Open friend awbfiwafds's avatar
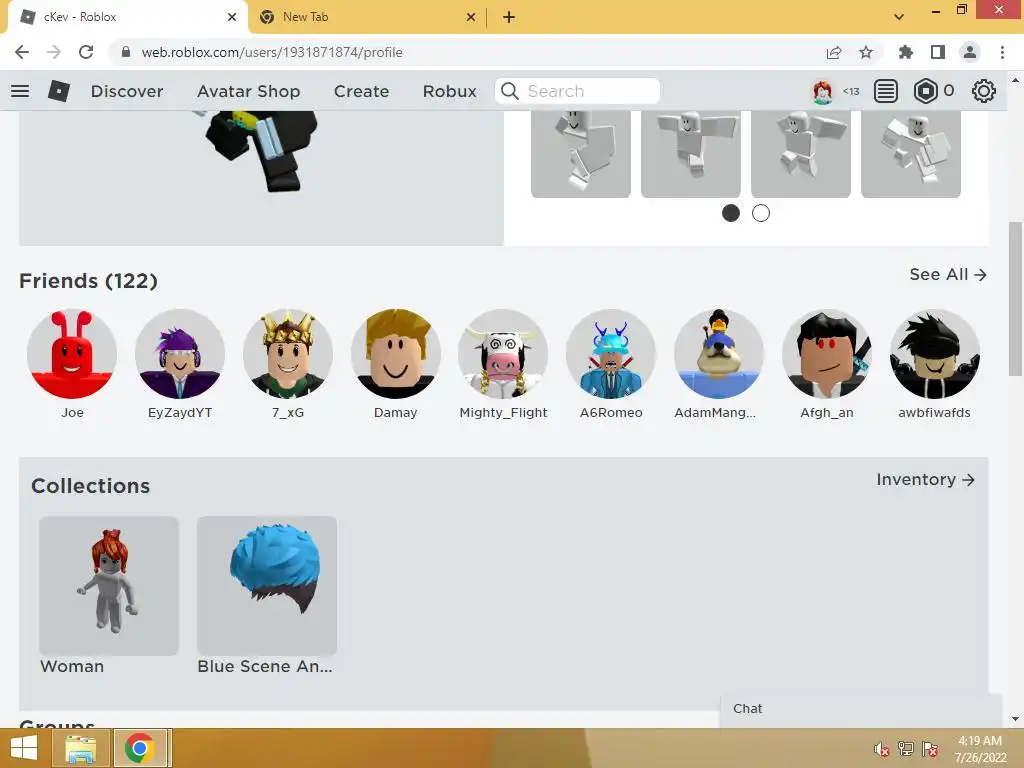 point(935,353)
